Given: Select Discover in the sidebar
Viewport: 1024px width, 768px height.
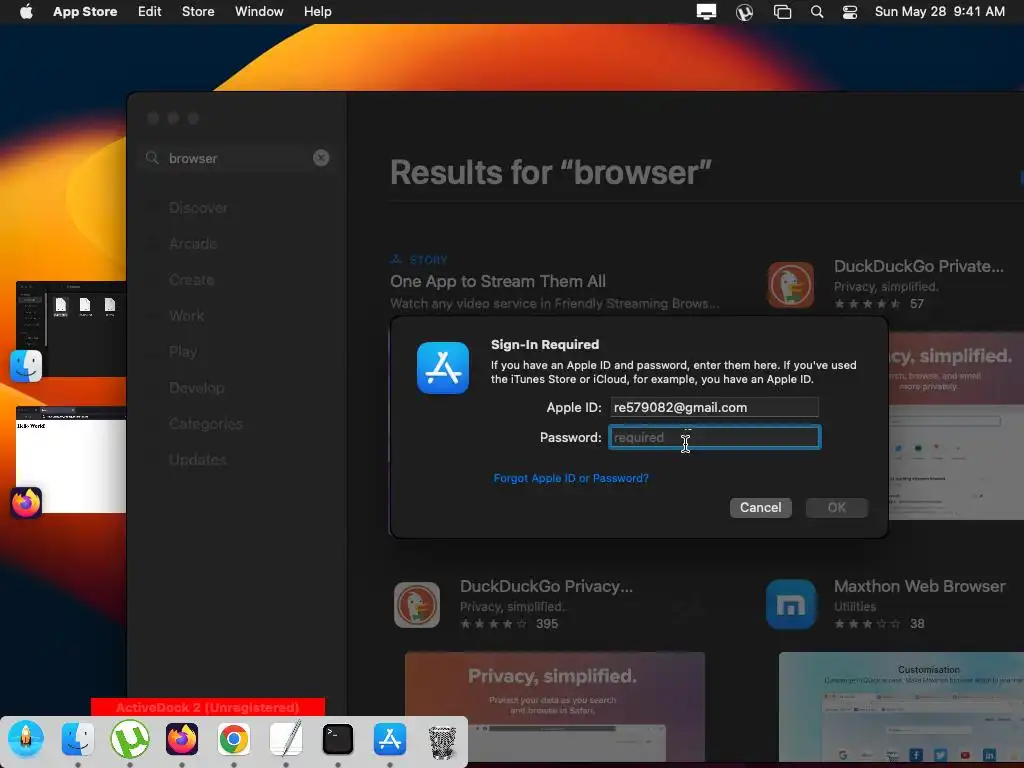Looking at the screenshot, I should tap(198, 208).
